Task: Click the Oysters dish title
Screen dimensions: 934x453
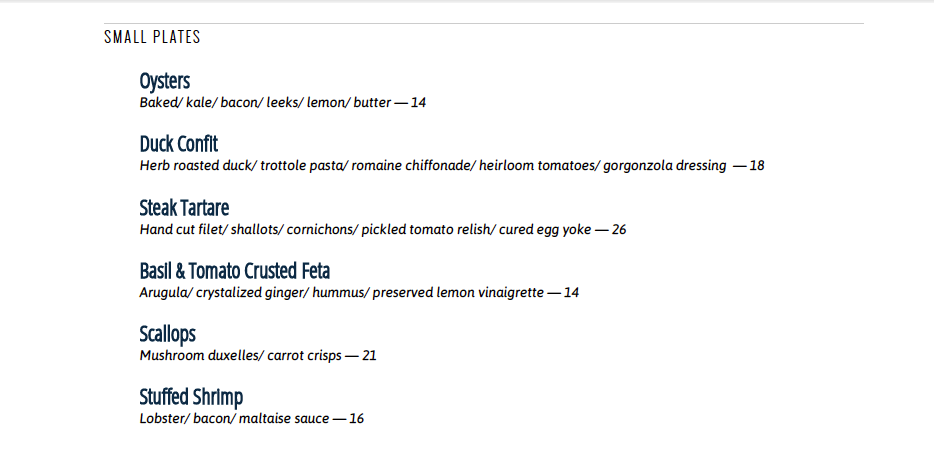Action: pos(165,81)
